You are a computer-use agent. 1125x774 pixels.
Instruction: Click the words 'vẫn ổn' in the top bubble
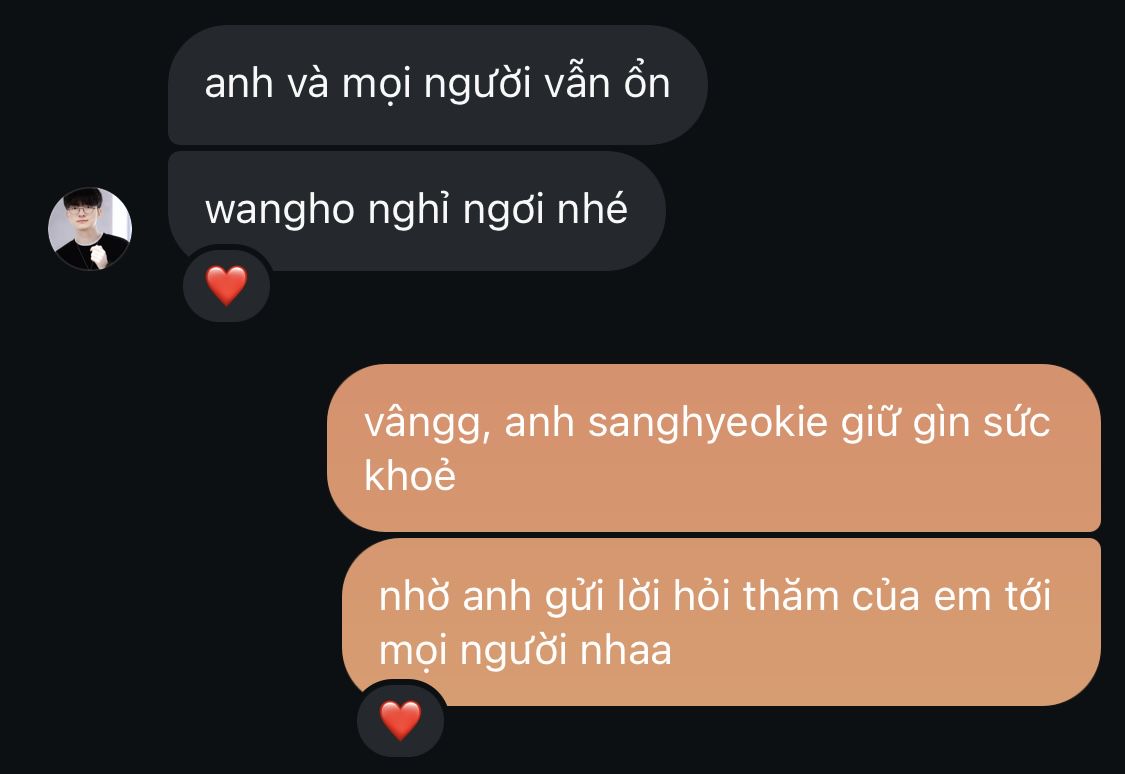(607, 82)
